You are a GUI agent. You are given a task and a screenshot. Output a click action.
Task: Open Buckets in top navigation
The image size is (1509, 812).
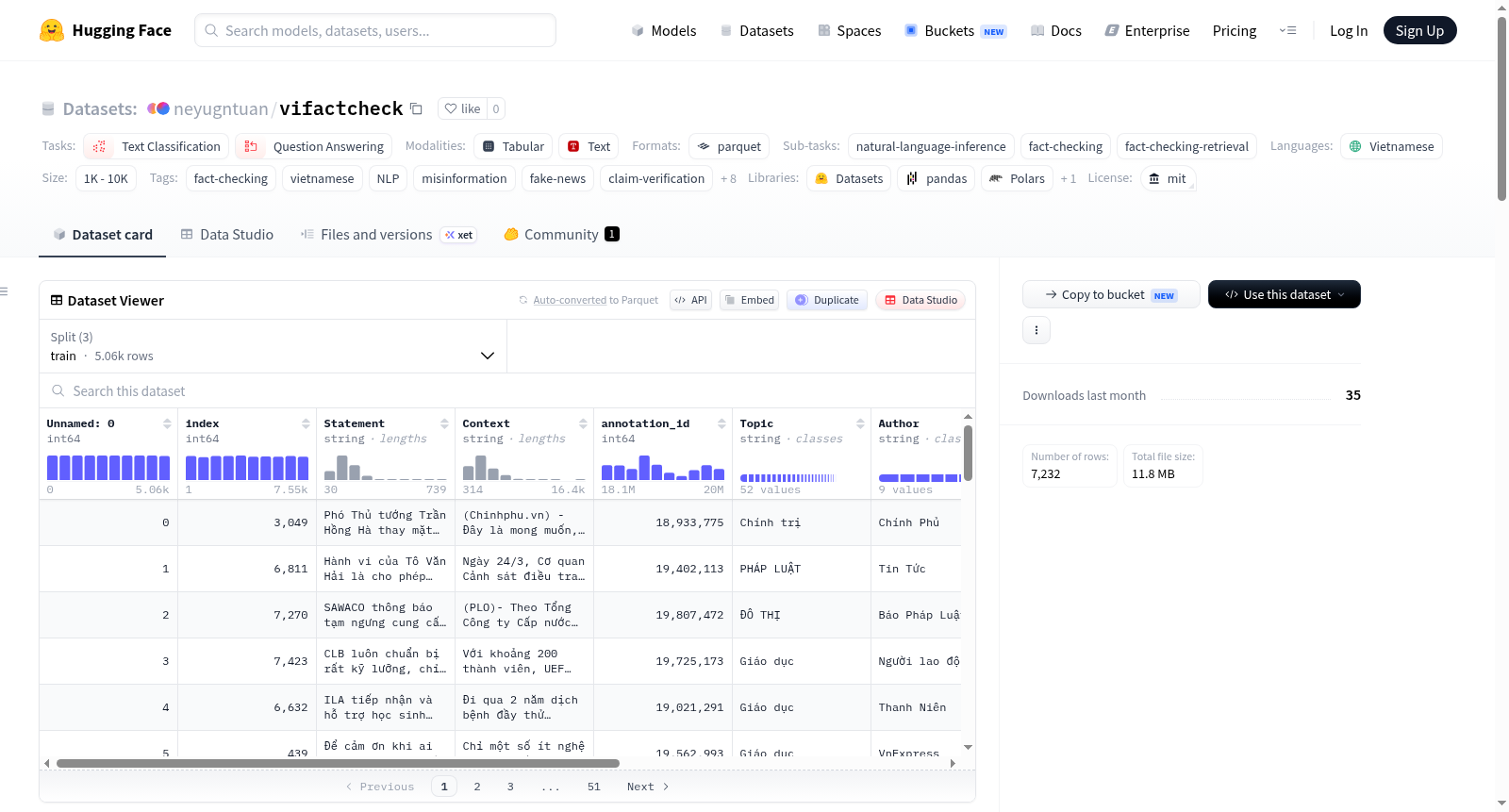955,30
